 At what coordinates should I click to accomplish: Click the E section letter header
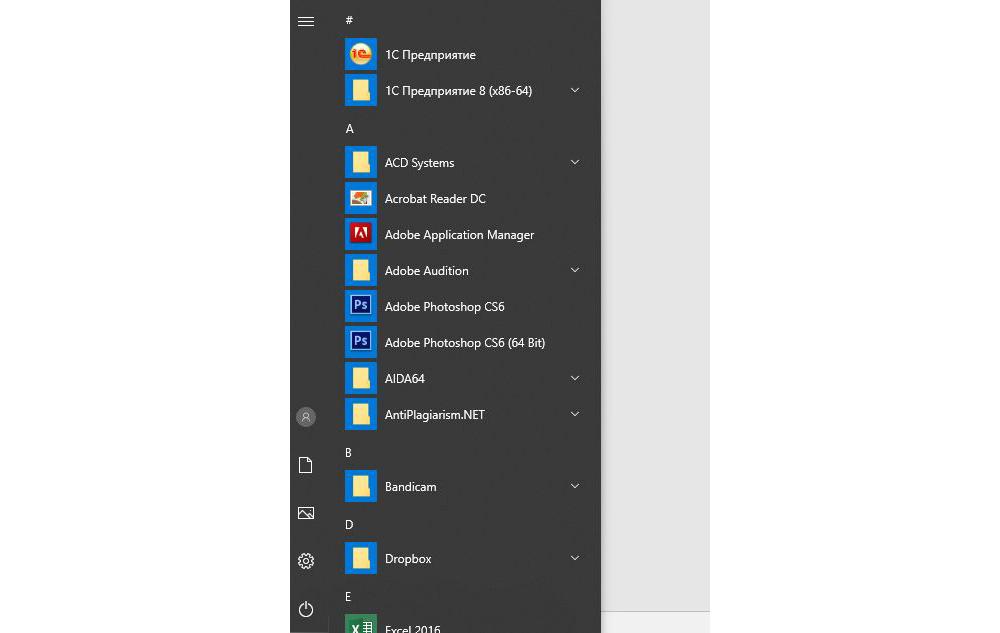pyautogui.click(x=348, y=597)
